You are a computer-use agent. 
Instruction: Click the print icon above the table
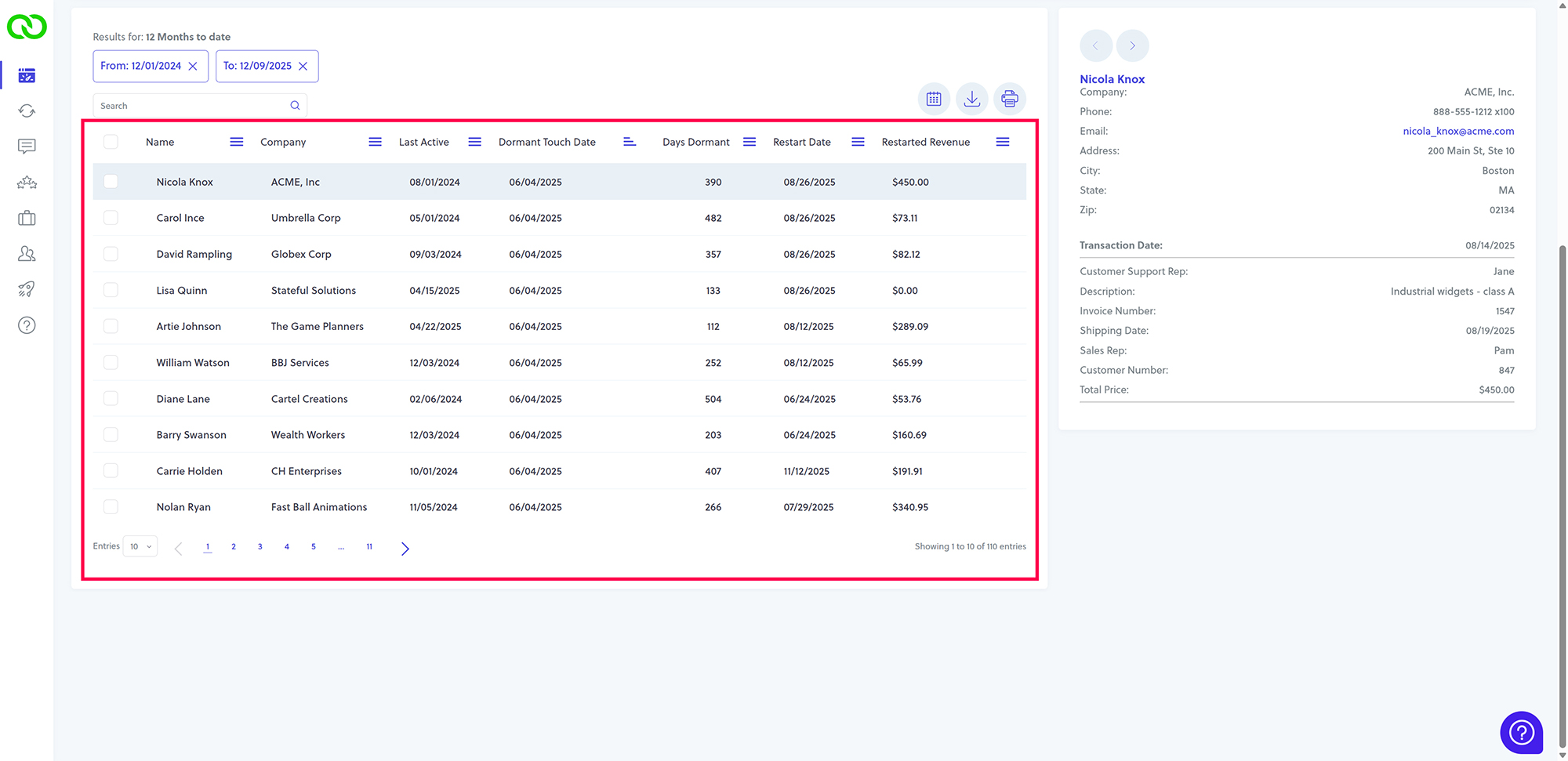[1009, 99]
